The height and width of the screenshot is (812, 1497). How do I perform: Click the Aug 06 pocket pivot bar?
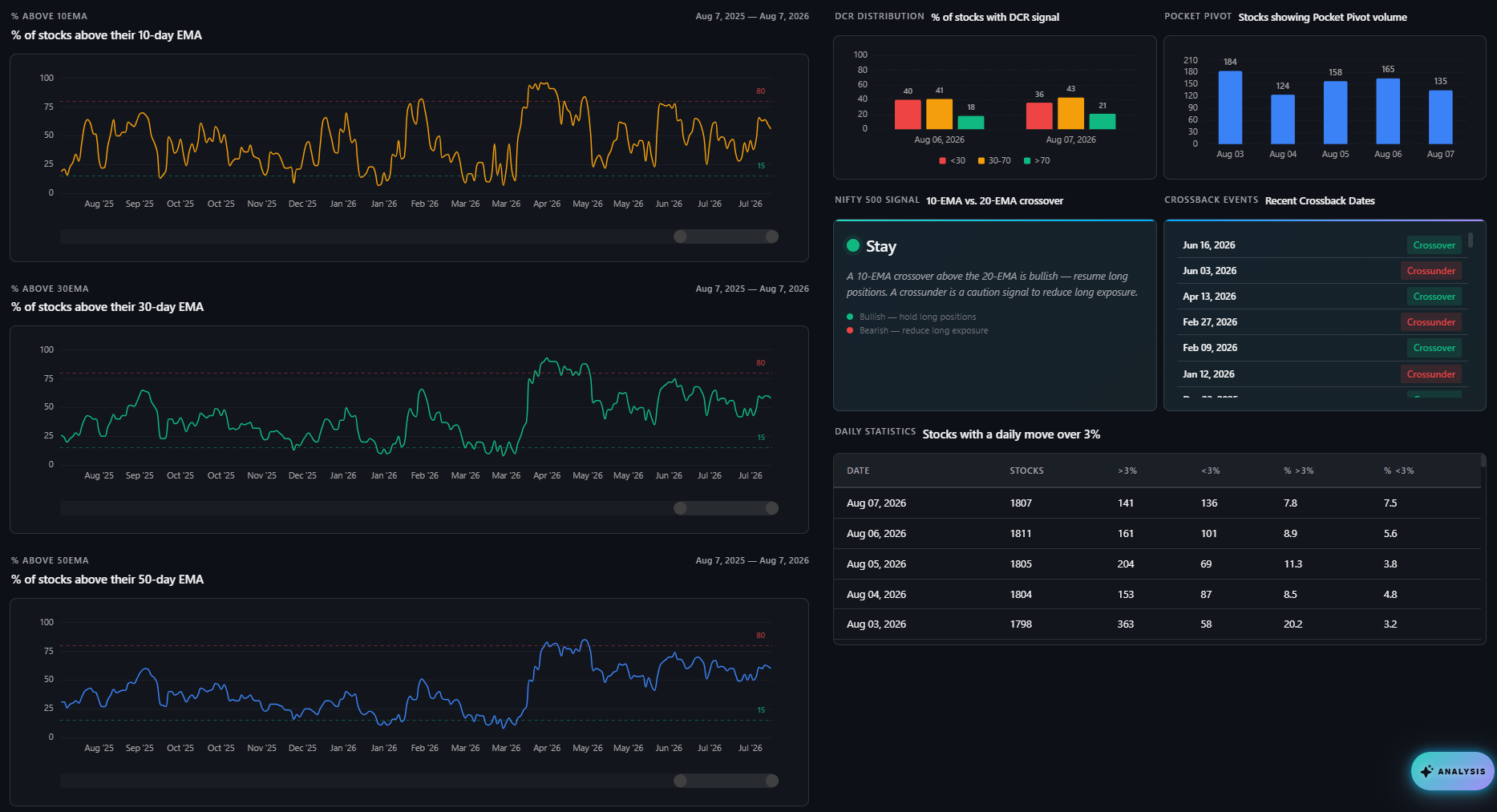tap(1388, 111)
